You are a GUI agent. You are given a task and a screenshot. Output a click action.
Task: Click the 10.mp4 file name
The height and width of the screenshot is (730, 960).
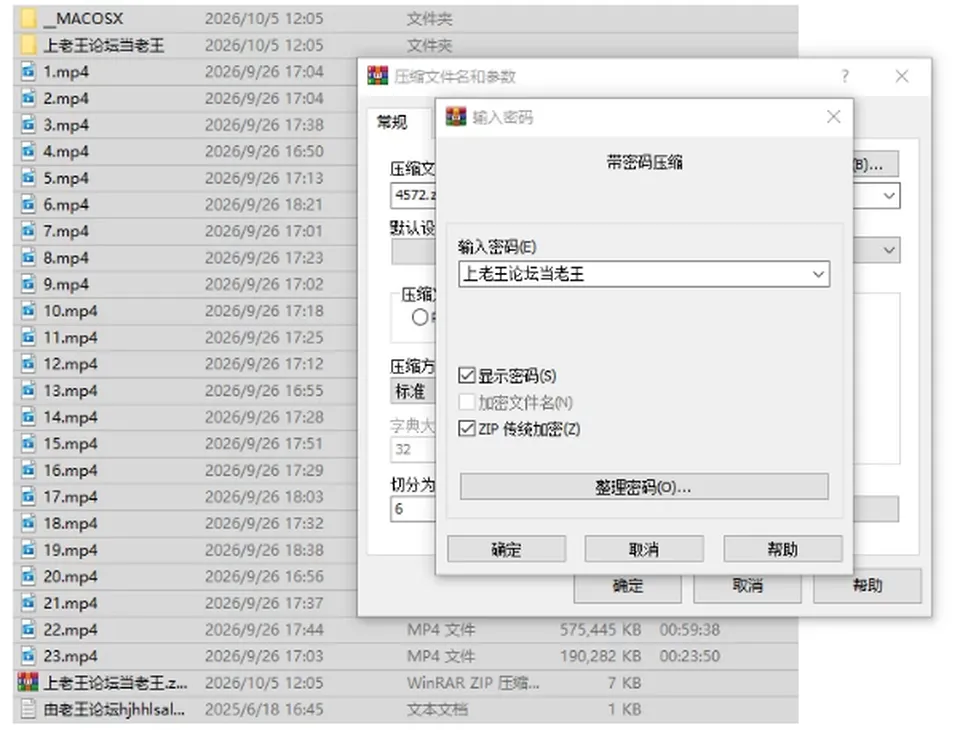[70, 310]
